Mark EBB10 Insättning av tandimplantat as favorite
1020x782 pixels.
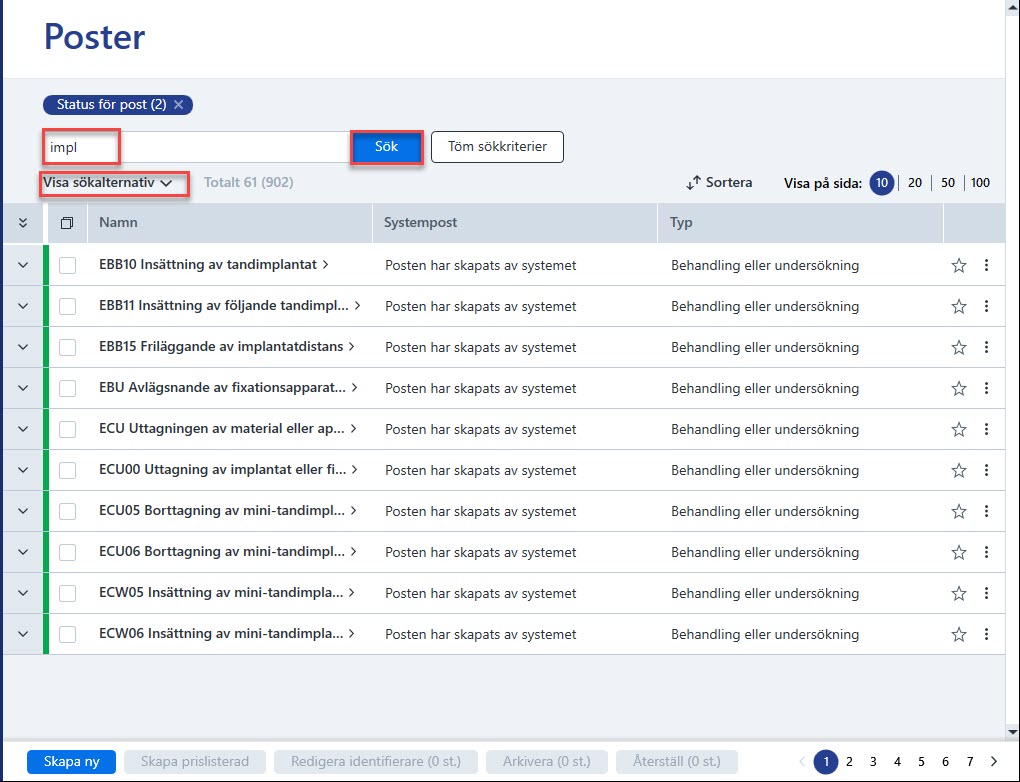958,265
